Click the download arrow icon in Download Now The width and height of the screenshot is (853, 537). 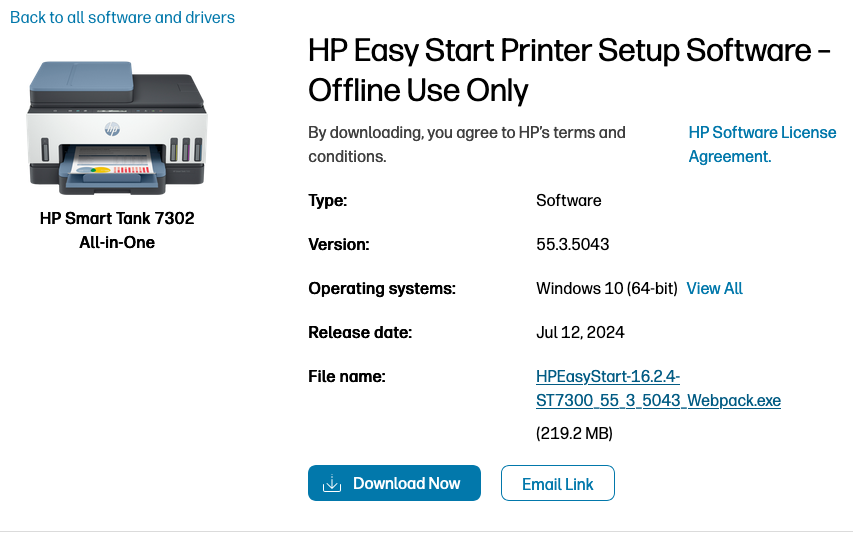click(332, 484)
